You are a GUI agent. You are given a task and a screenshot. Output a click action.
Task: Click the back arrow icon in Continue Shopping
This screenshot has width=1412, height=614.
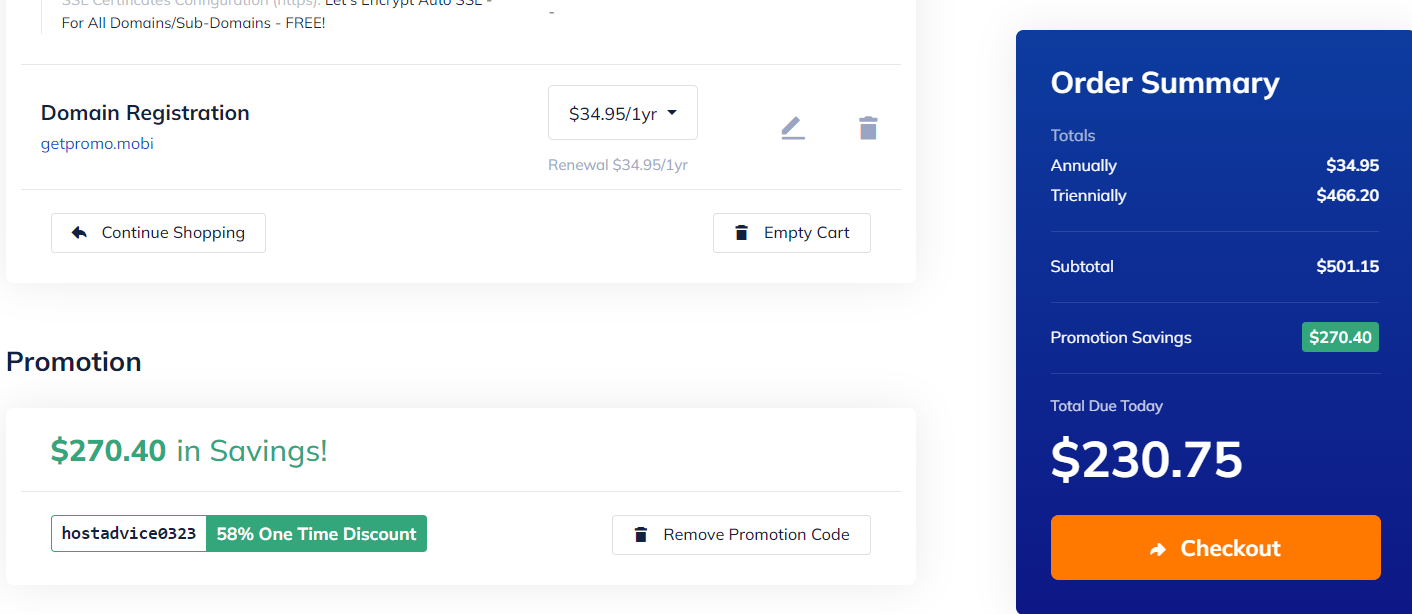coord(80,233)
